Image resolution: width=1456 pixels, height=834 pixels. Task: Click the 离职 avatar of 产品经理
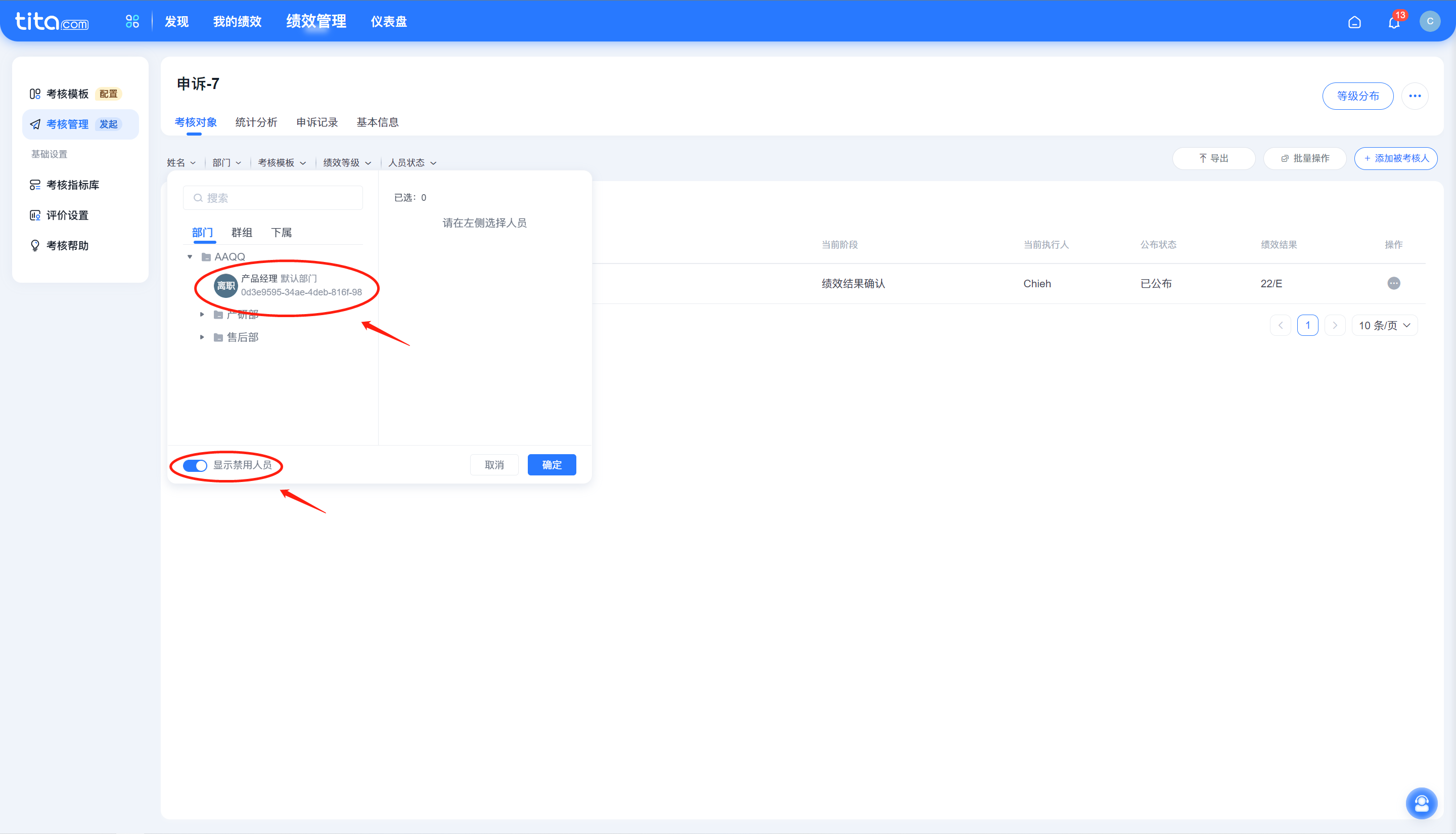pyautogui.click(x=225, y=285)
